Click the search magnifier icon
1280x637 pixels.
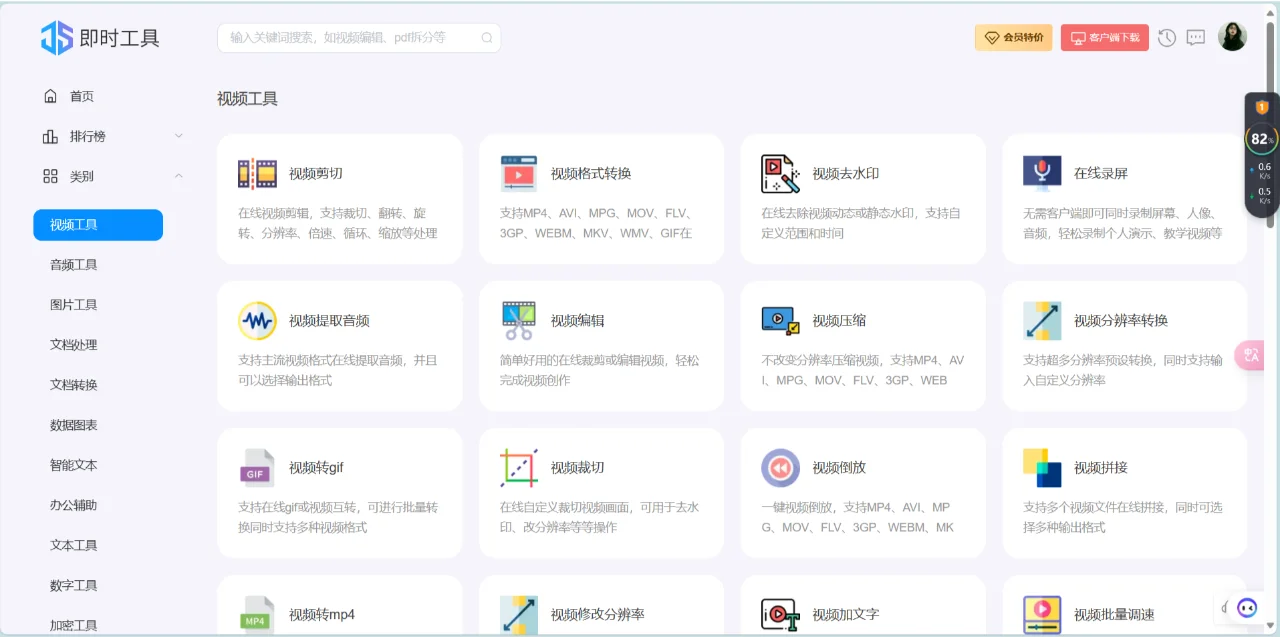click(x=487, y=38)
